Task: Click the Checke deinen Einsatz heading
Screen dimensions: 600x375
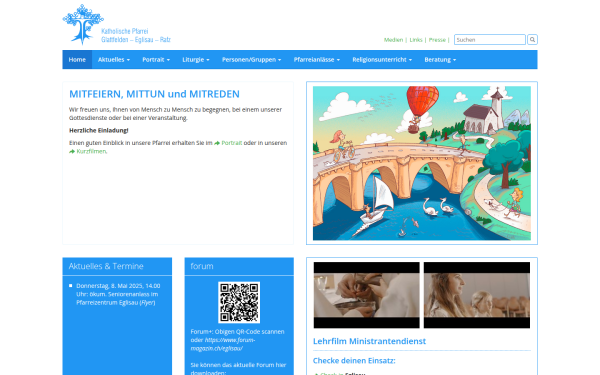Action: click(x=354, y=361)
